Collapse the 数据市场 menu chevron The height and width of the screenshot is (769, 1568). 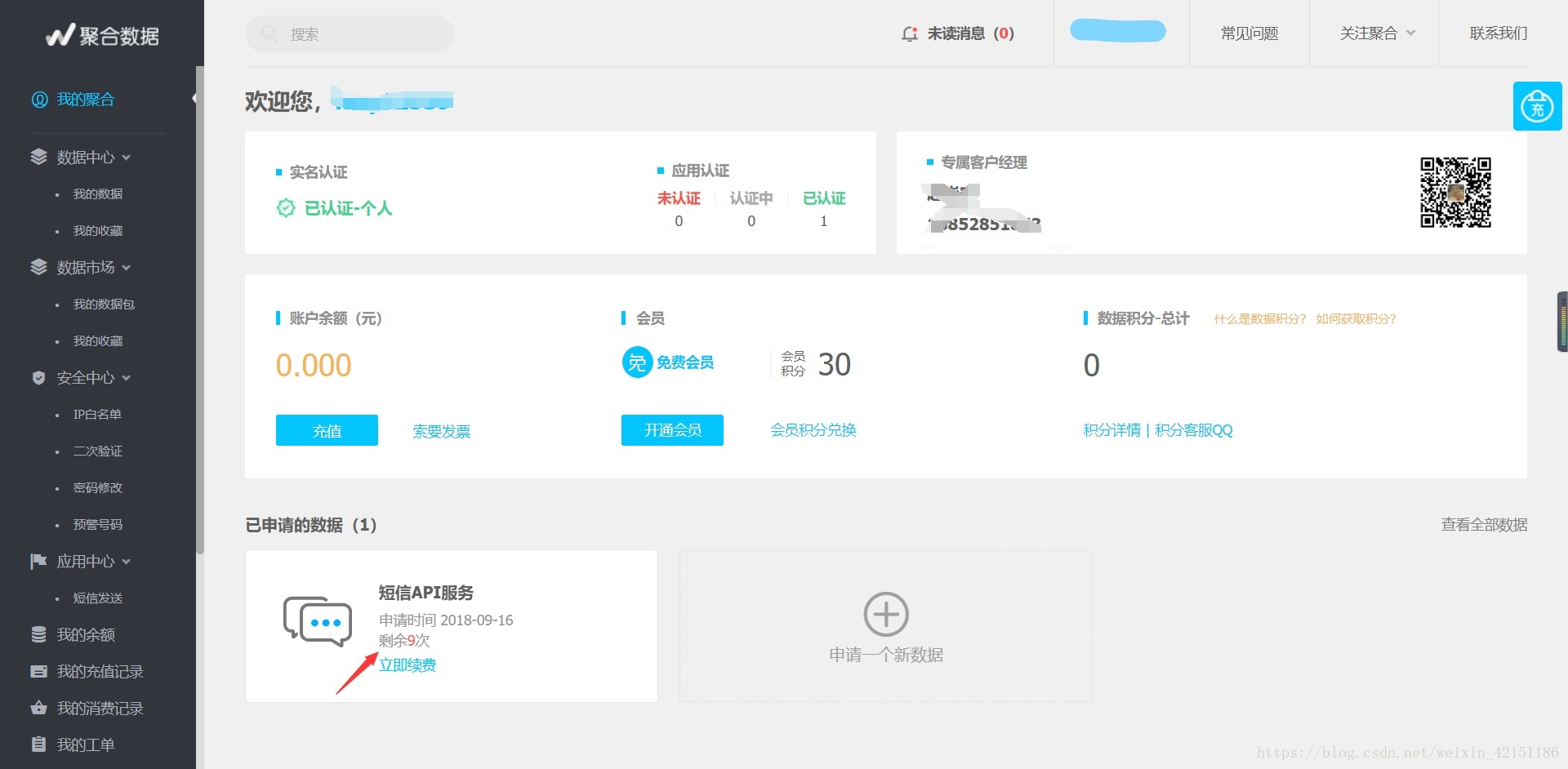point(127,268)
